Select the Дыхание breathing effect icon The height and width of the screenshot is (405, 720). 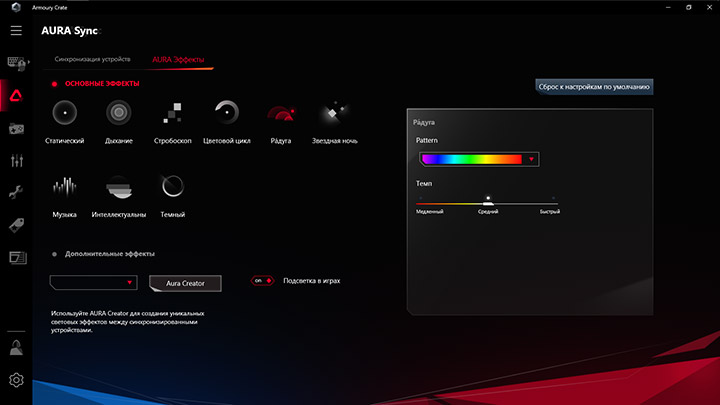[x=118, y=112]
